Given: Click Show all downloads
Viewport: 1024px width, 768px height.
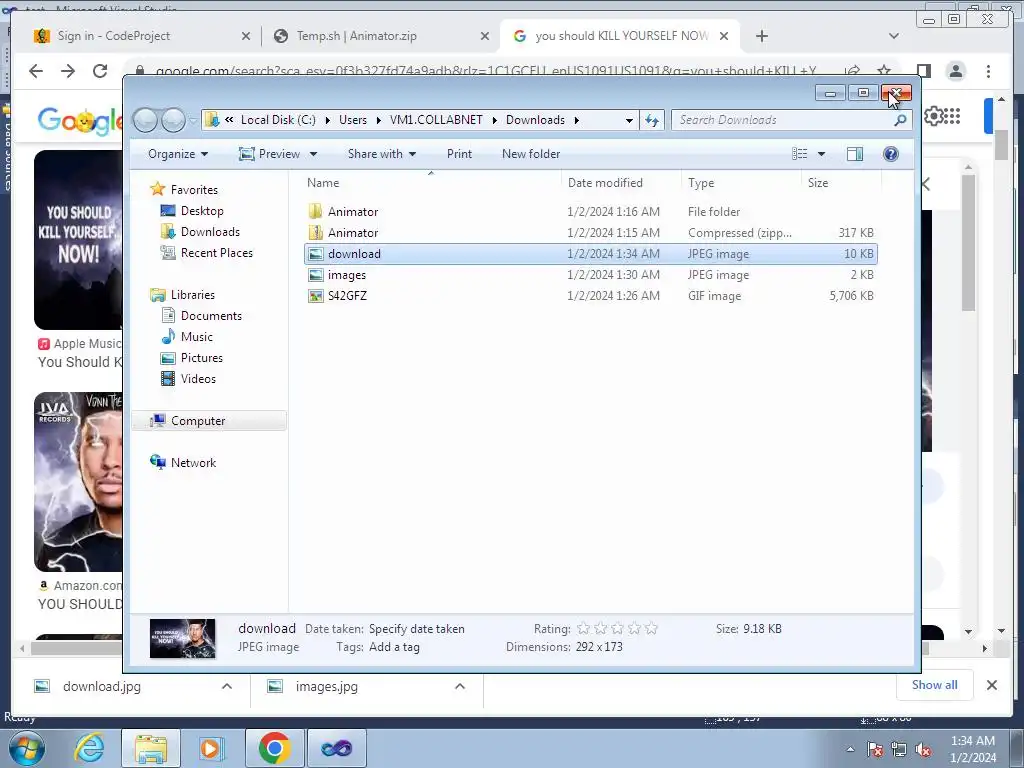Looking at the screenshot, I should 935,685.
